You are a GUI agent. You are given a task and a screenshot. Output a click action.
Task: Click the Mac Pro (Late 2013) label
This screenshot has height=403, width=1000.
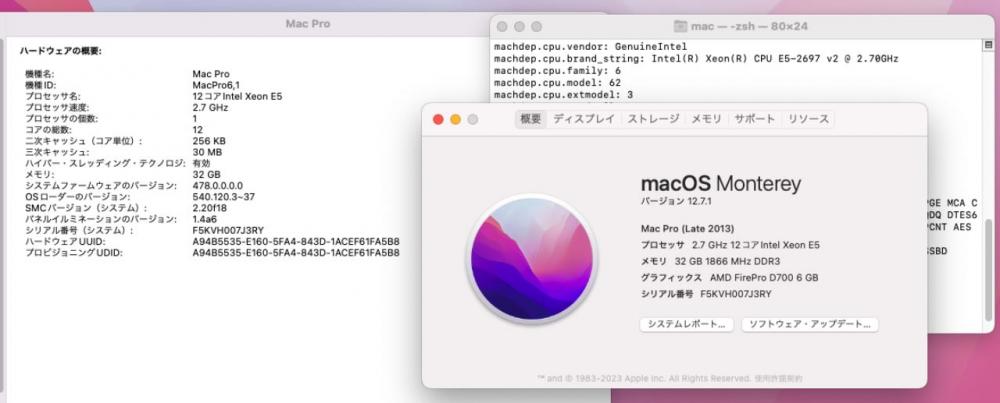[x=688, y=228]
